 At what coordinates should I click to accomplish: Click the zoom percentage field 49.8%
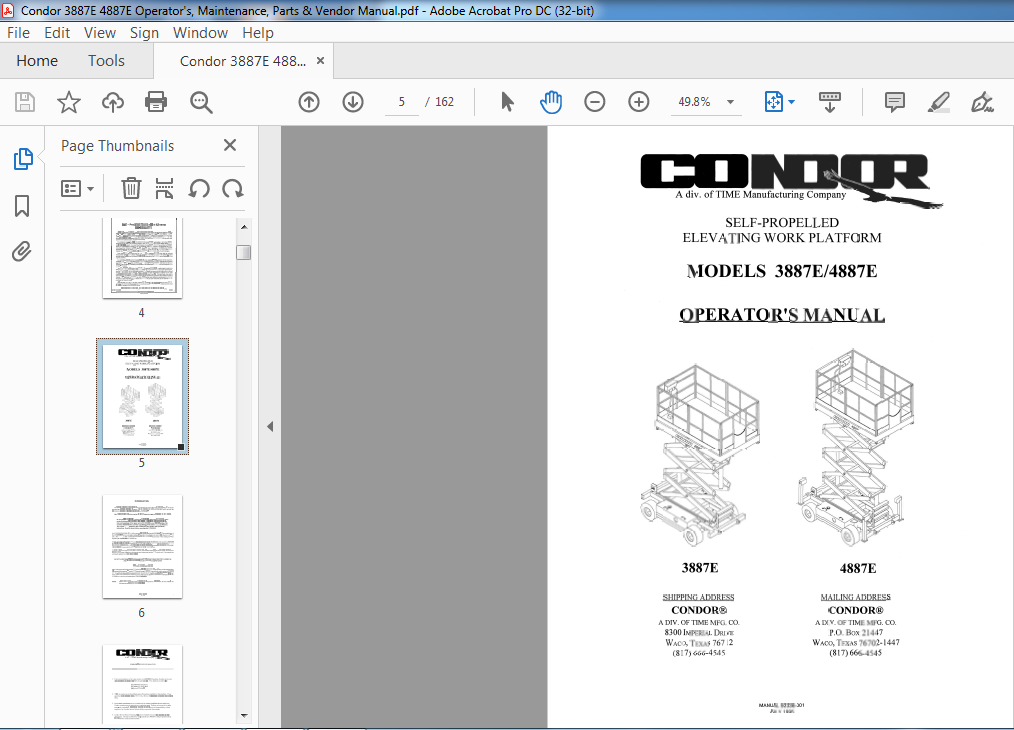point(695,102)
